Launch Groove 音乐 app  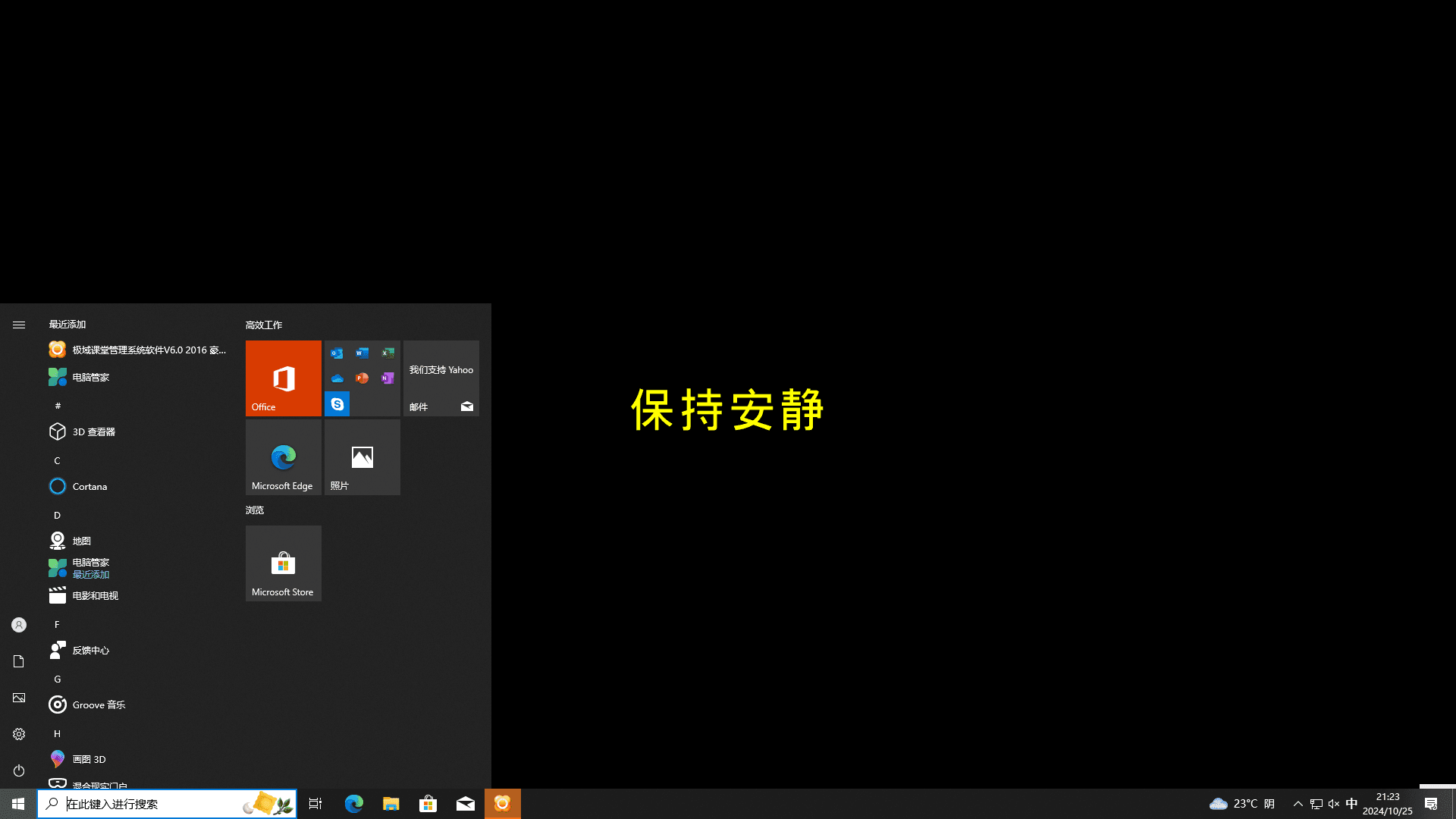click(138, 704)
